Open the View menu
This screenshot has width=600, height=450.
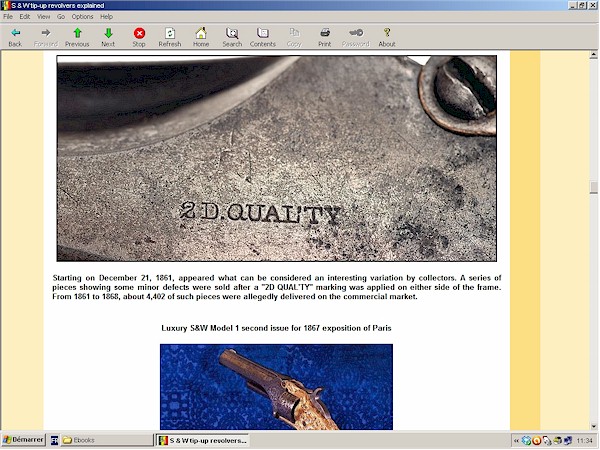tap(43, 16)
